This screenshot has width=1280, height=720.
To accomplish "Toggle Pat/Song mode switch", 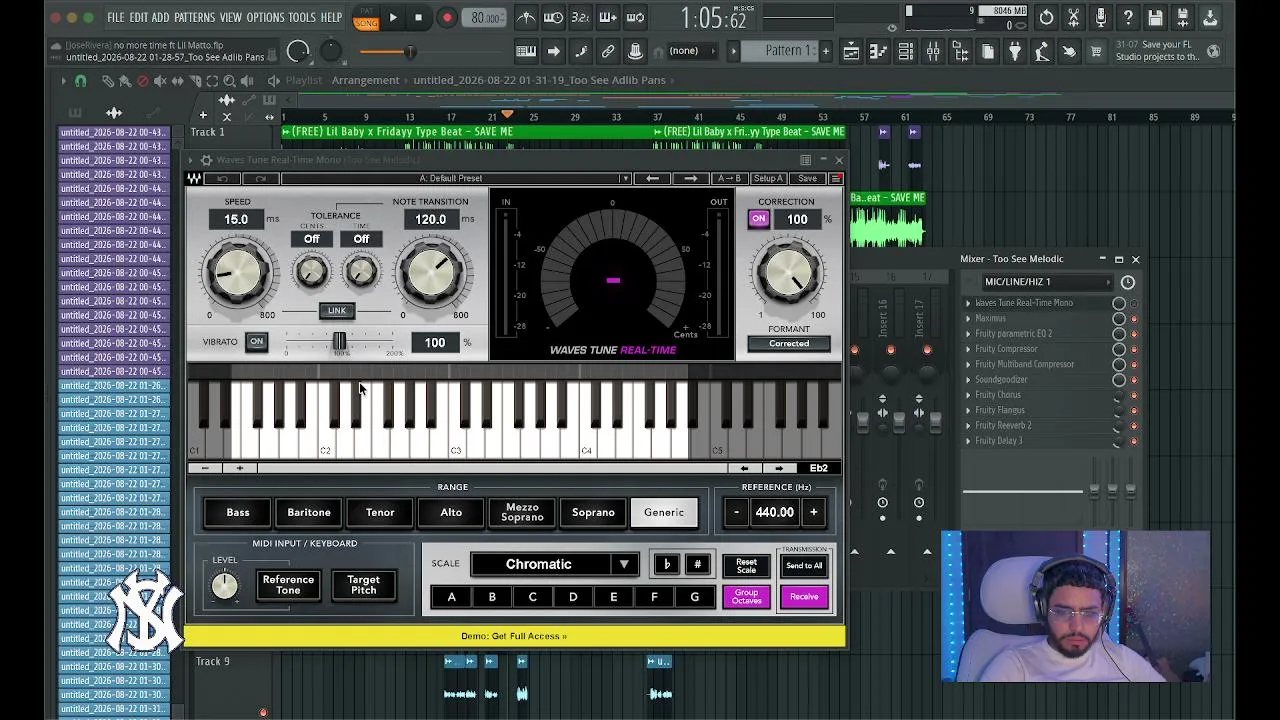I will 366,18.
